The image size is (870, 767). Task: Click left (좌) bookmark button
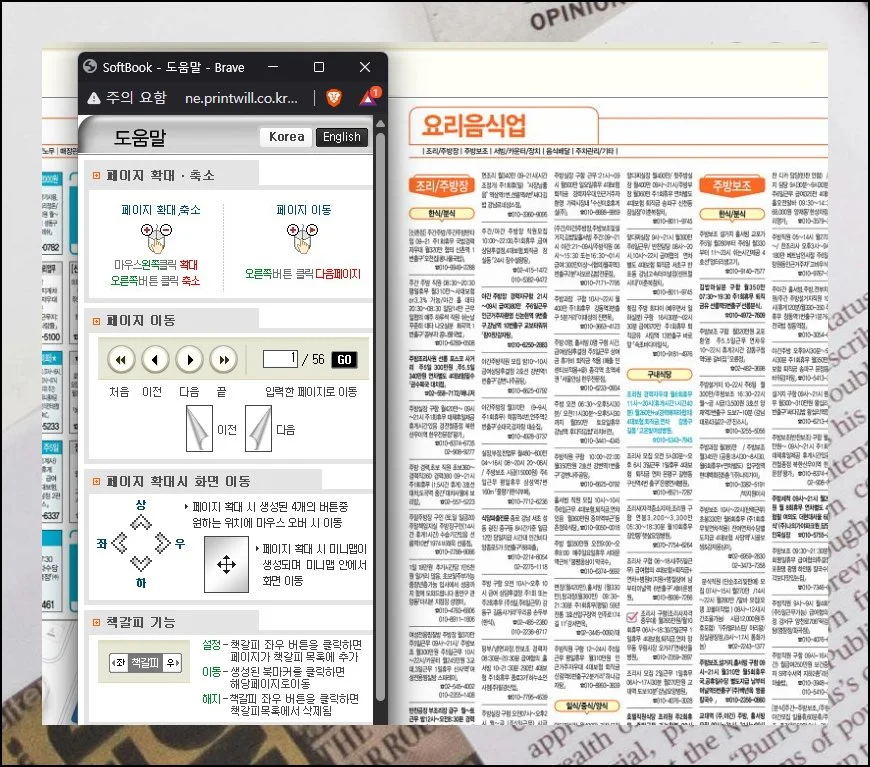[120, 663]
